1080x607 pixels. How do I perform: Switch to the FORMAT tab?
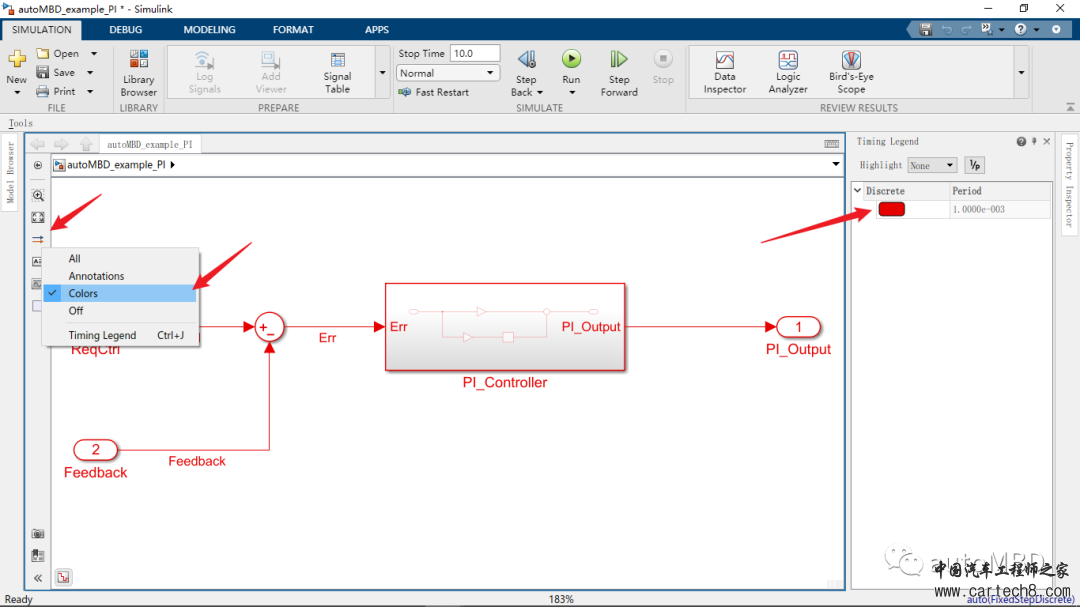[293, 30]
